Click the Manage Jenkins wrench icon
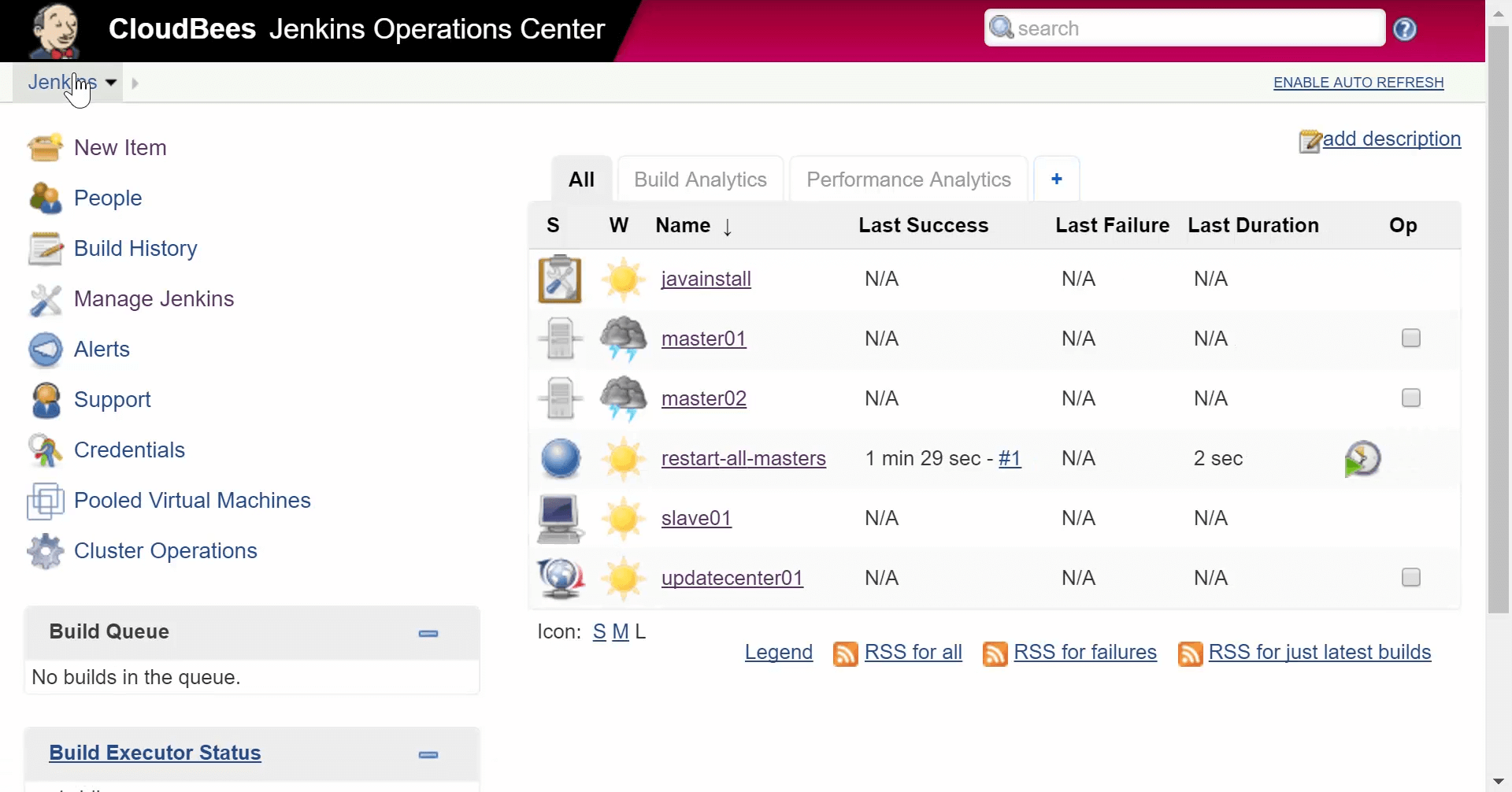This screenshot has width=1512, height=792. coord(45,299)
